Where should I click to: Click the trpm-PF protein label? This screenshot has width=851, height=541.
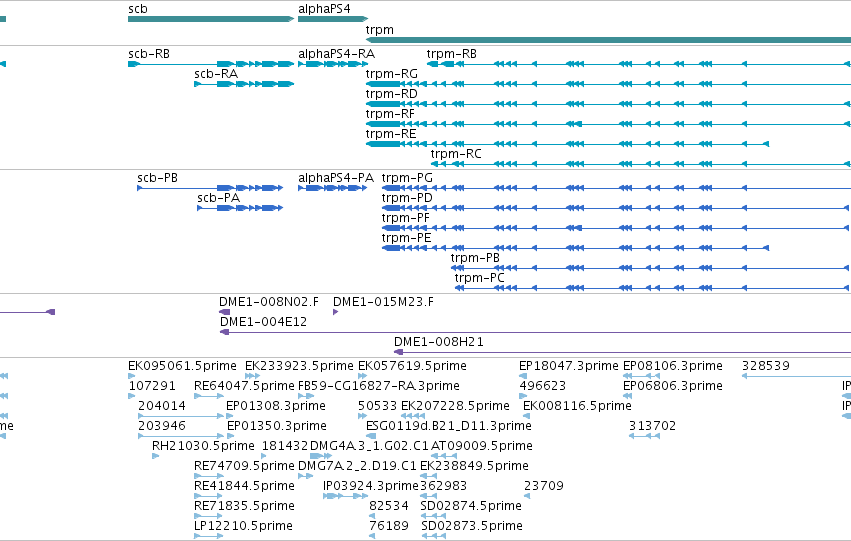(x=405, y=218)
